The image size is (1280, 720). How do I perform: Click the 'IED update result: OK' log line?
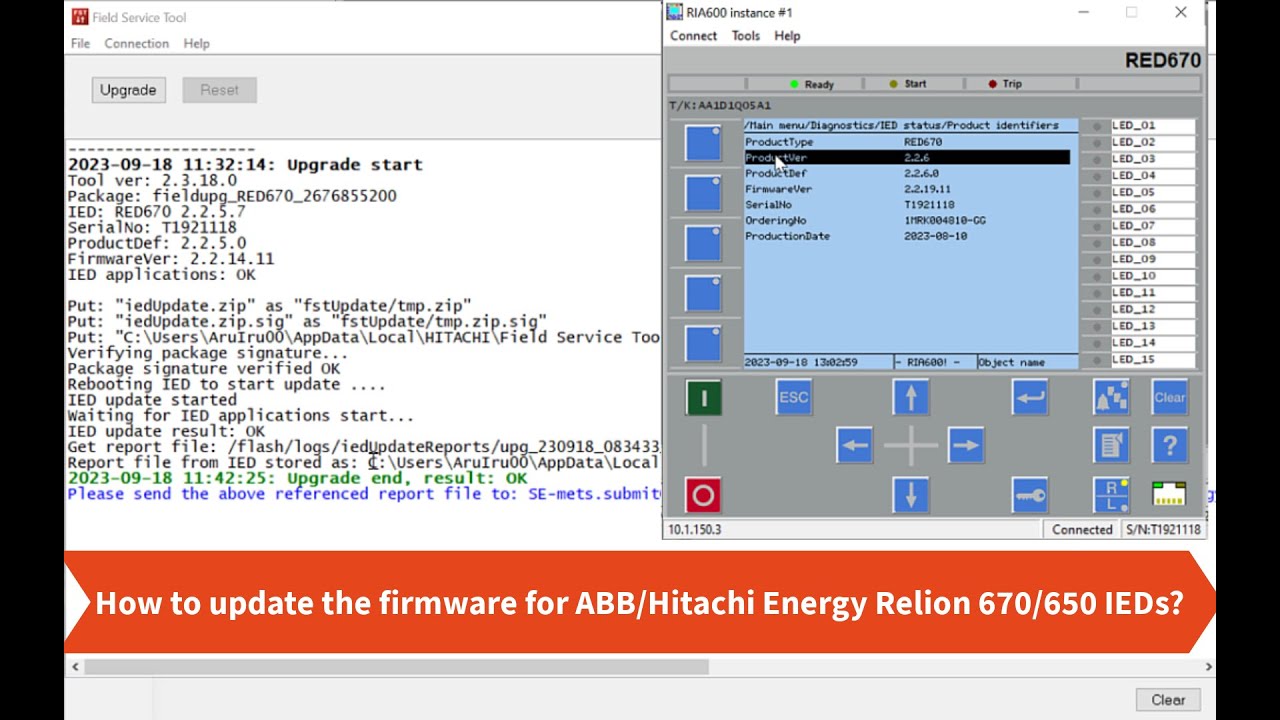pos(166,431)
